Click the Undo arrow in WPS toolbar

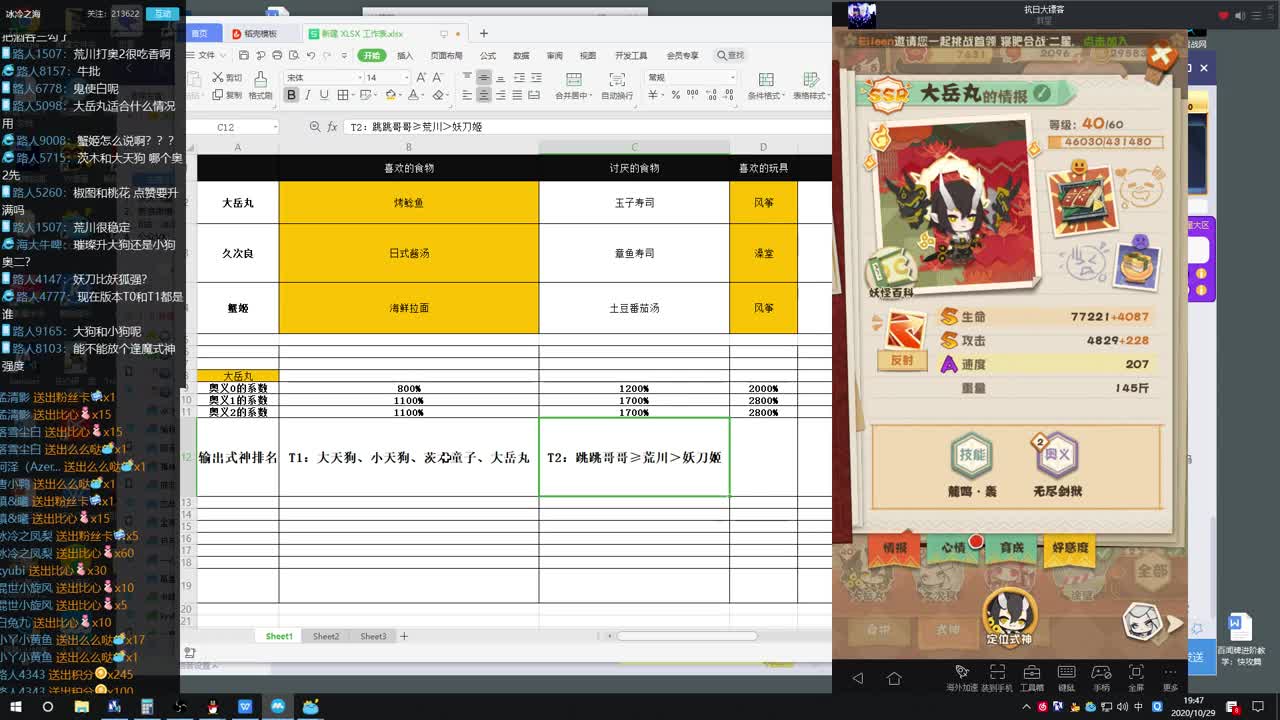(x=310, y=55)
